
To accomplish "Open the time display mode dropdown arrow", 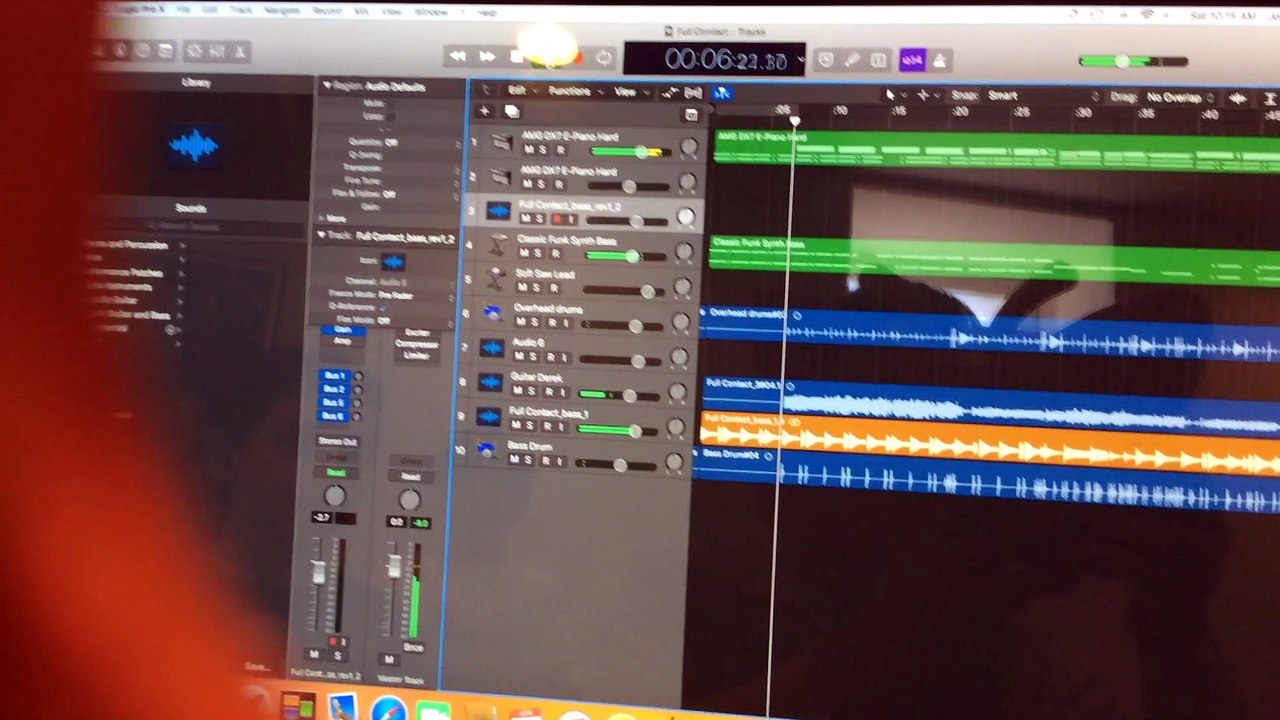I will (x=801, y=60).
